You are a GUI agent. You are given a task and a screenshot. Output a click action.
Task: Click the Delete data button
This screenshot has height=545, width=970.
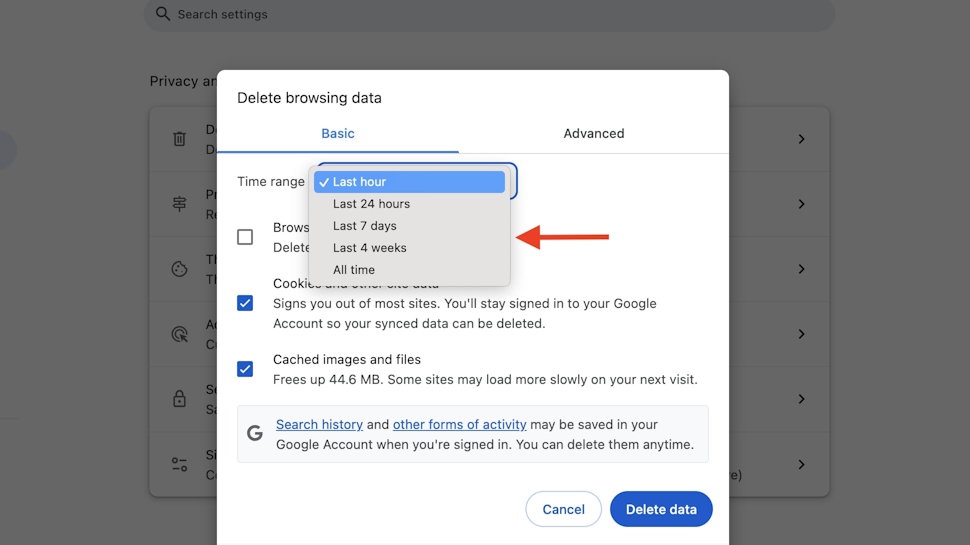pos(661,509)
